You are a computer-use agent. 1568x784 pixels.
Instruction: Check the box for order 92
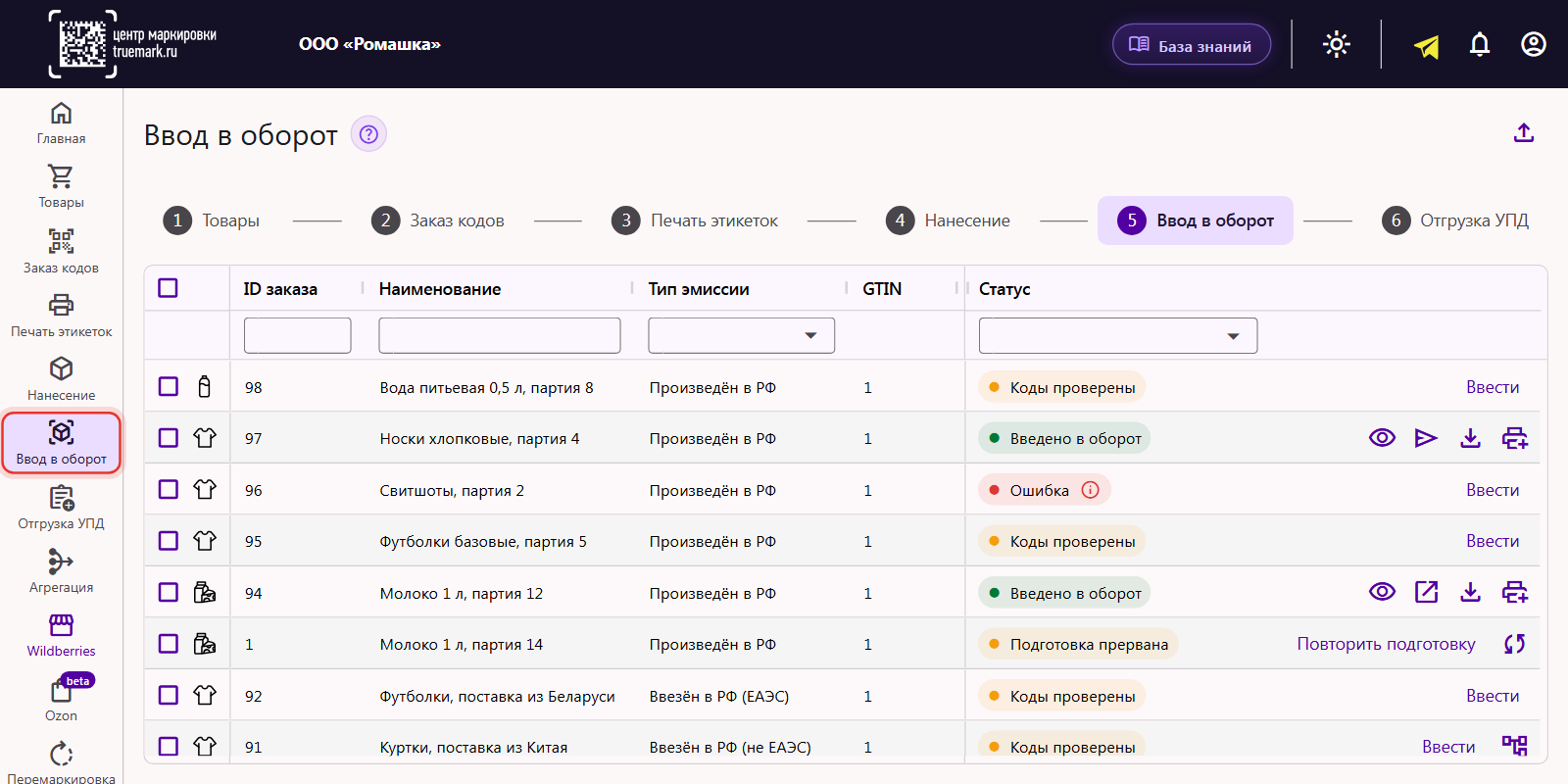(169, 695)
